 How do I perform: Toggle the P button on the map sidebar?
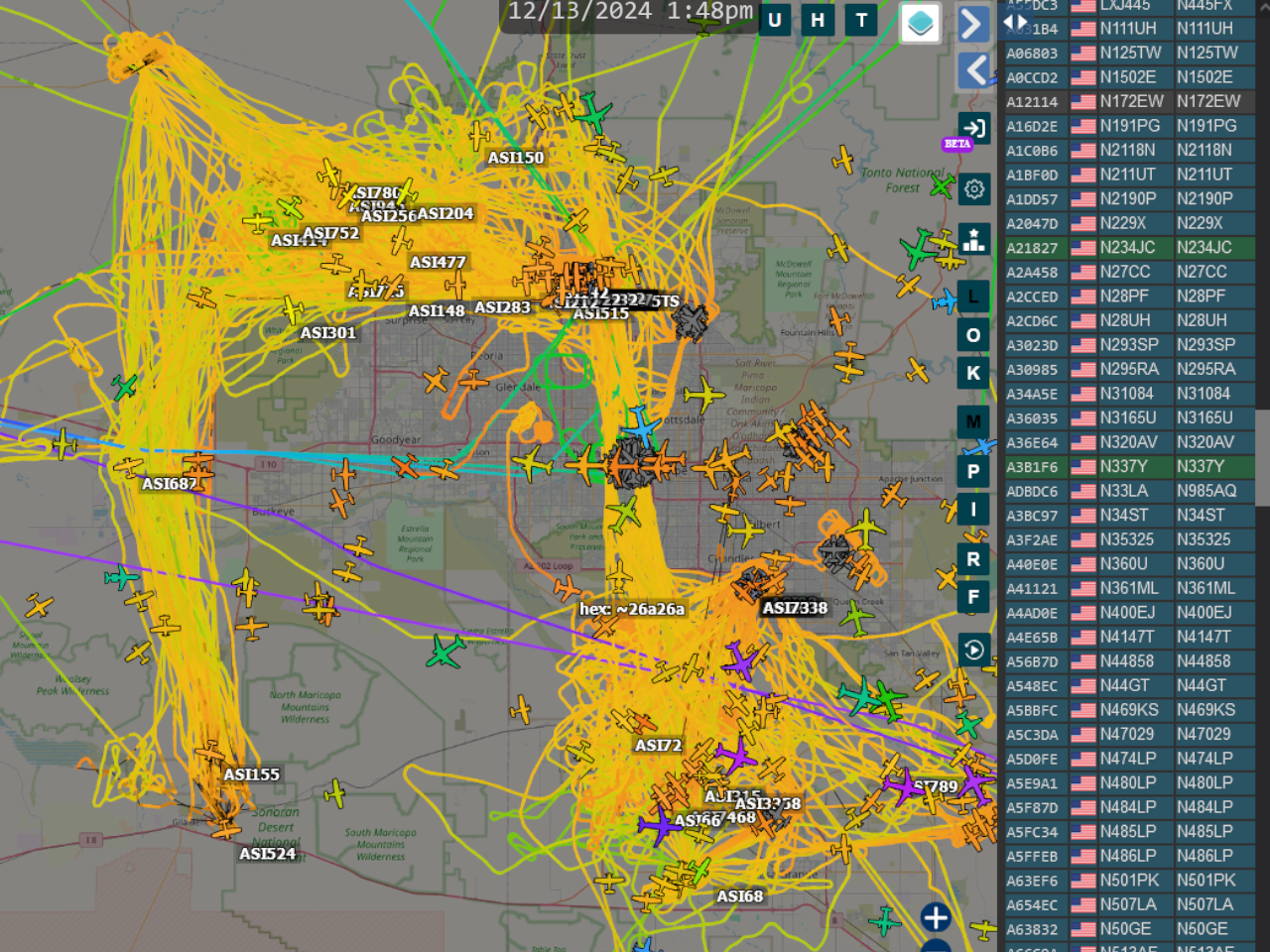[973, 471]
